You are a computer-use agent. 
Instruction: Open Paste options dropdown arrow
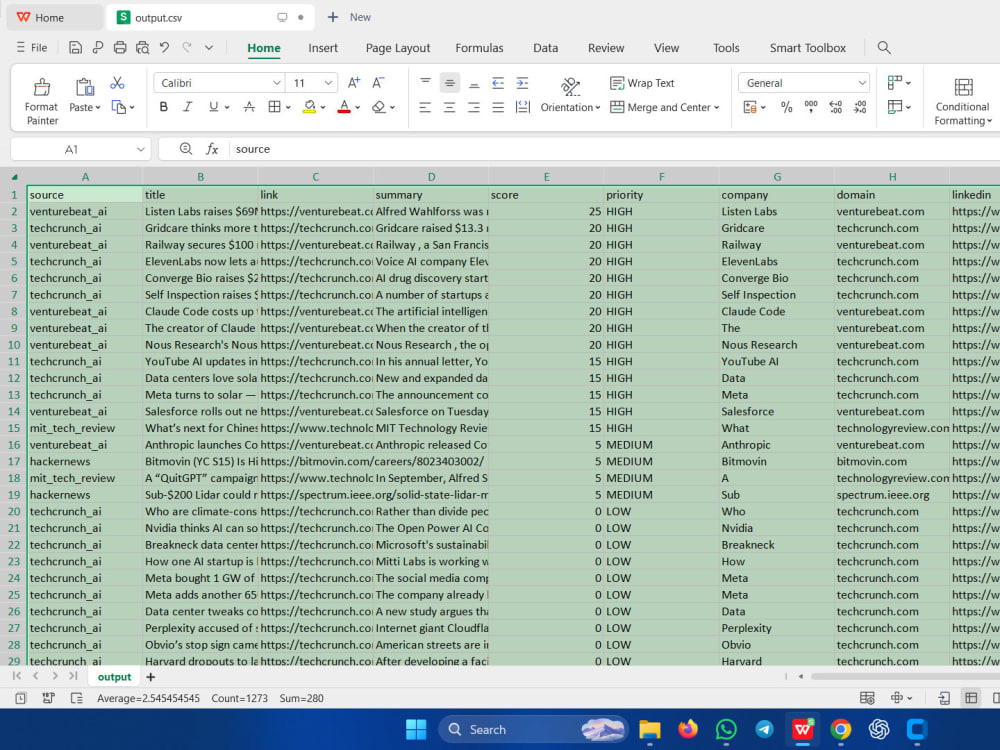click(x=98, y=107)
